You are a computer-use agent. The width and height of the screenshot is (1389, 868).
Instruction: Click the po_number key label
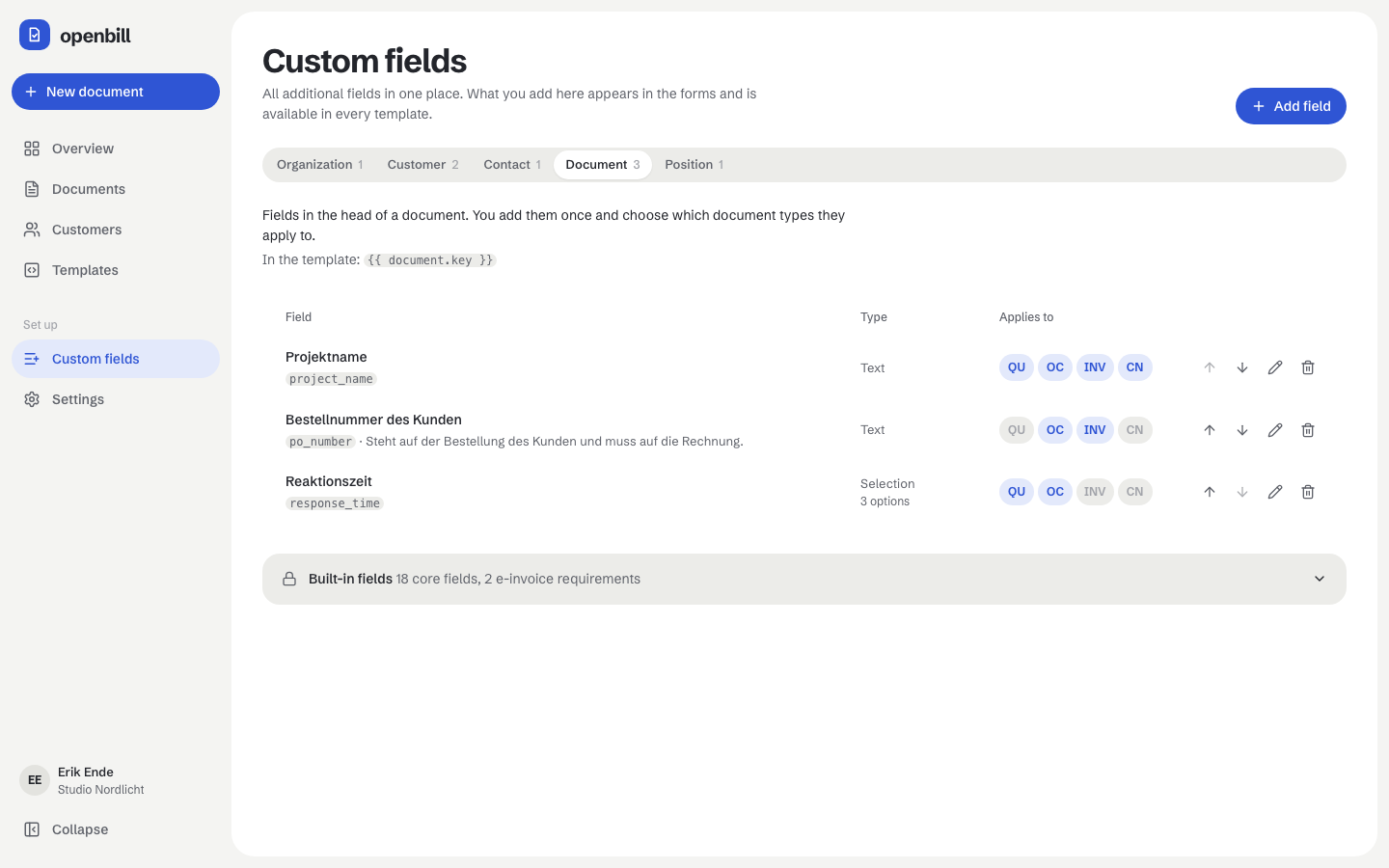pyautogui.click(x=320, y=442)
